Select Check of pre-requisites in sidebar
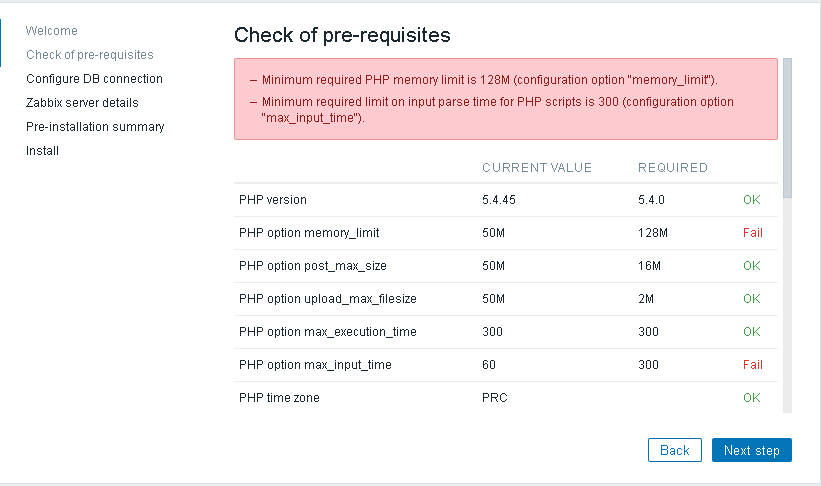The height and width of the screenshot is (486, 821). (x=90, y=55)
